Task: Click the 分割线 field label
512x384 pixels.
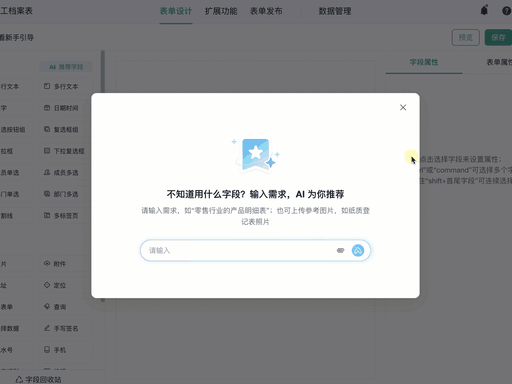Action: (7, 216)
